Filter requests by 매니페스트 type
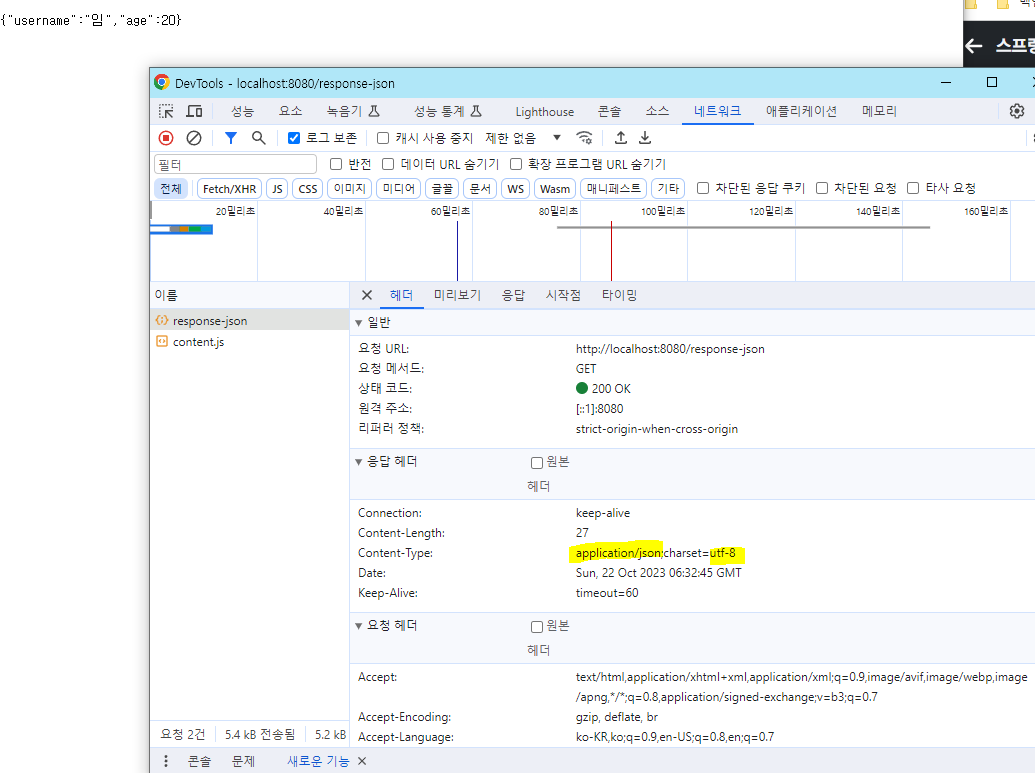1035x773 pixels. pyautogui.click(x=613, y=189)
